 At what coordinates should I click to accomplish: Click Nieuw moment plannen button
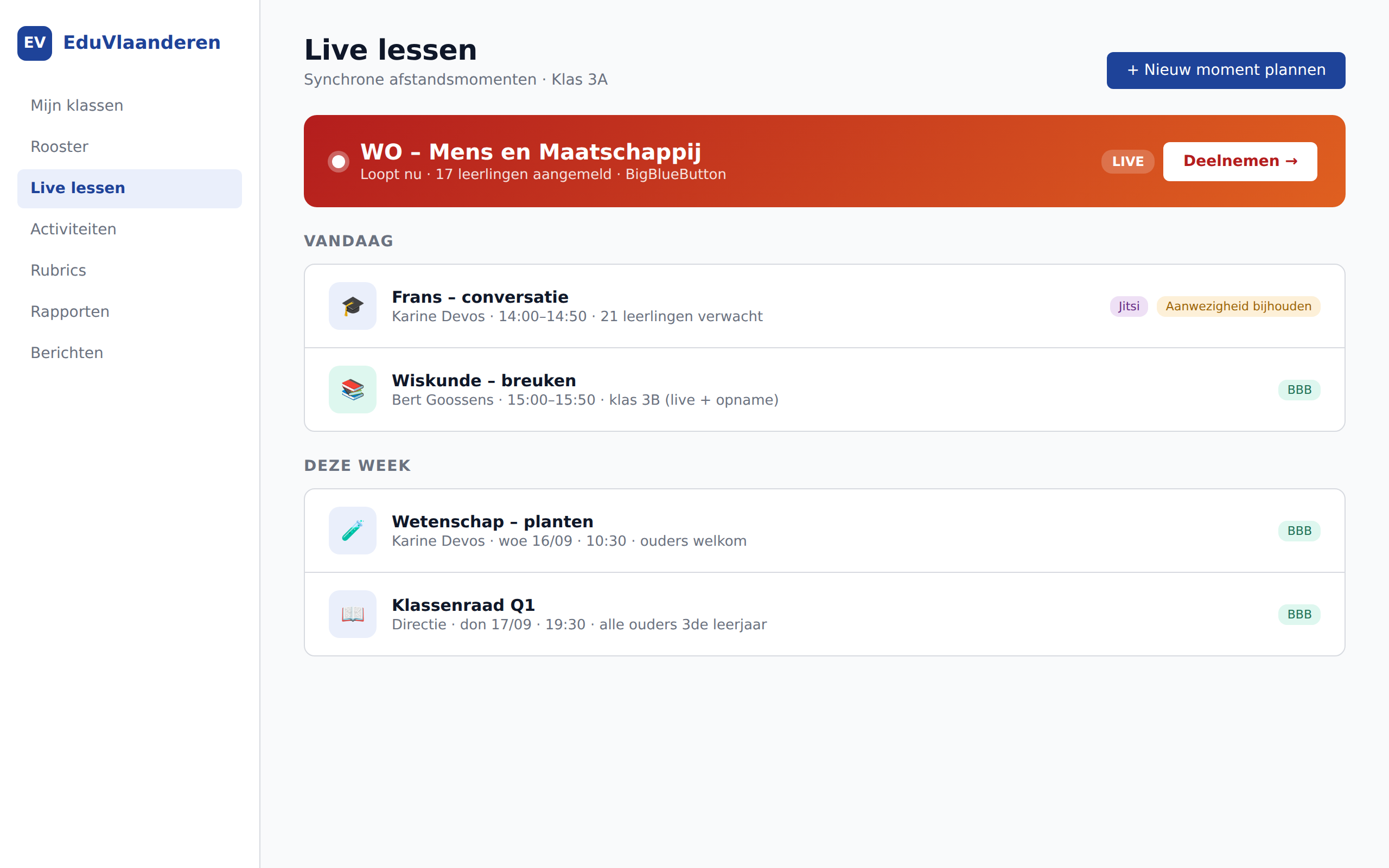[x=1226, y=71]
